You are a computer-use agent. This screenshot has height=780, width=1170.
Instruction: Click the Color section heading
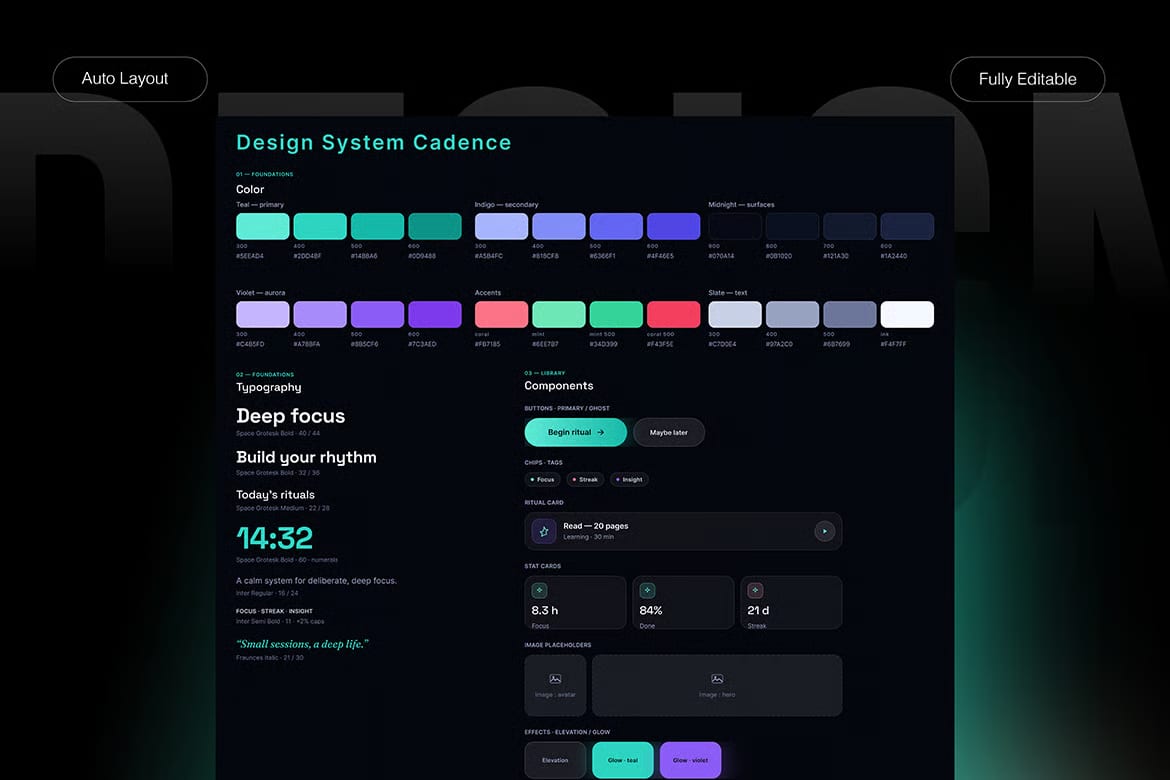(250, 190)
